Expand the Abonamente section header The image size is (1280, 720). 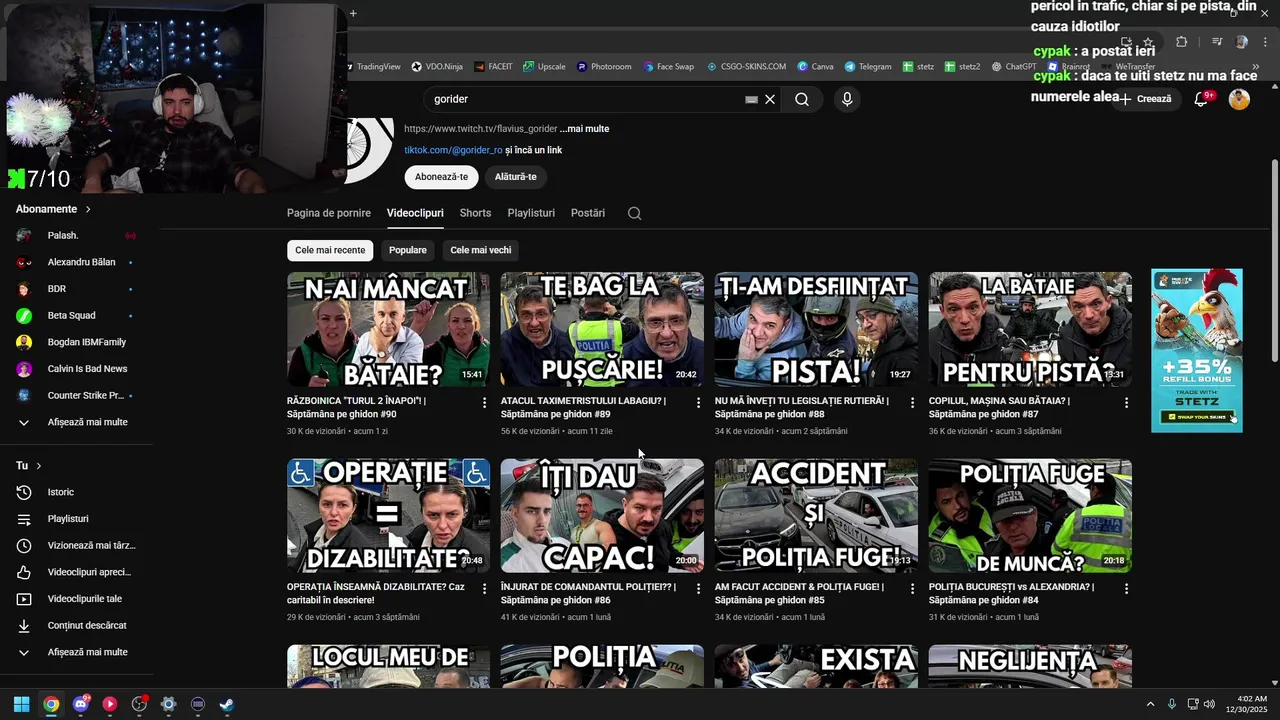53,209
